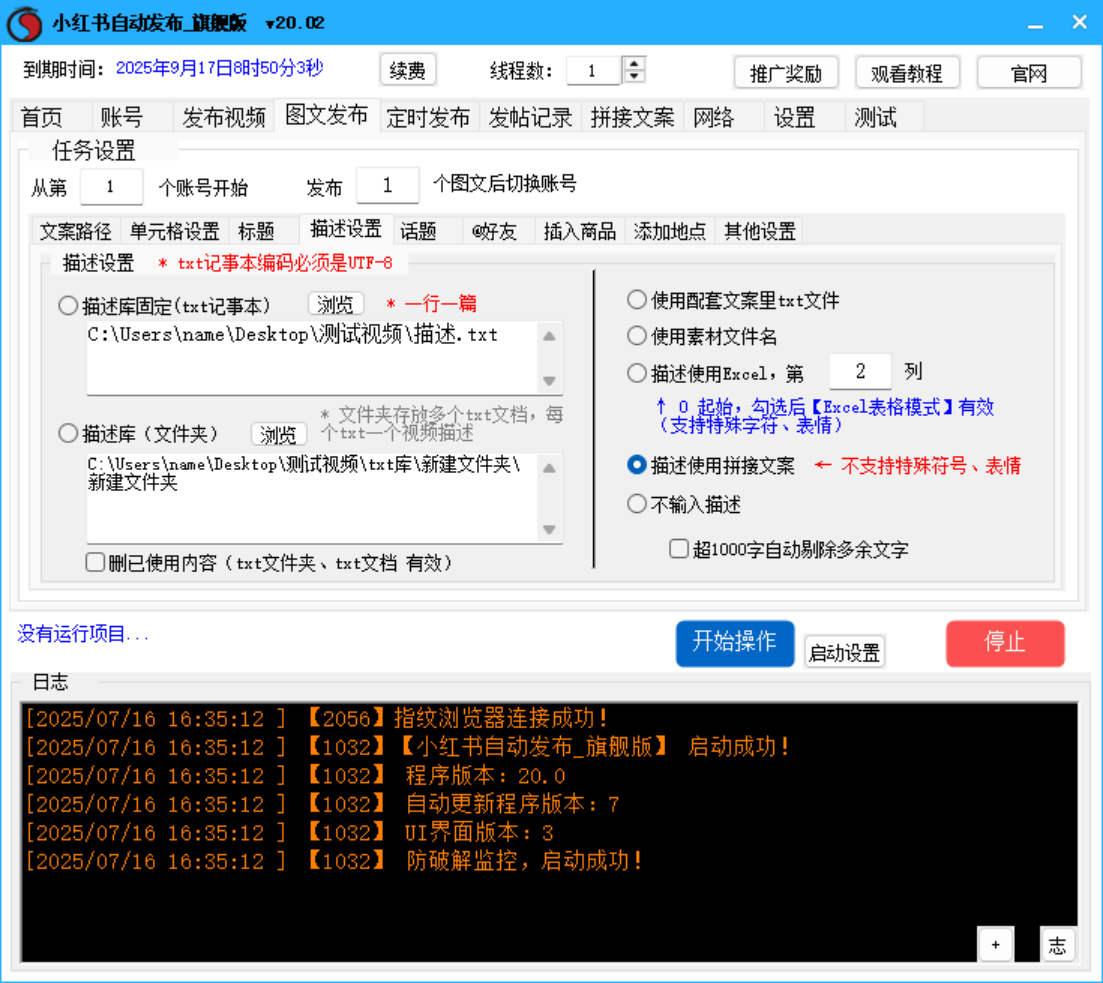Click the 防破解监控，启动成功 log line
This screenshot has height=983, width=1103.
[x=334, y=861]
